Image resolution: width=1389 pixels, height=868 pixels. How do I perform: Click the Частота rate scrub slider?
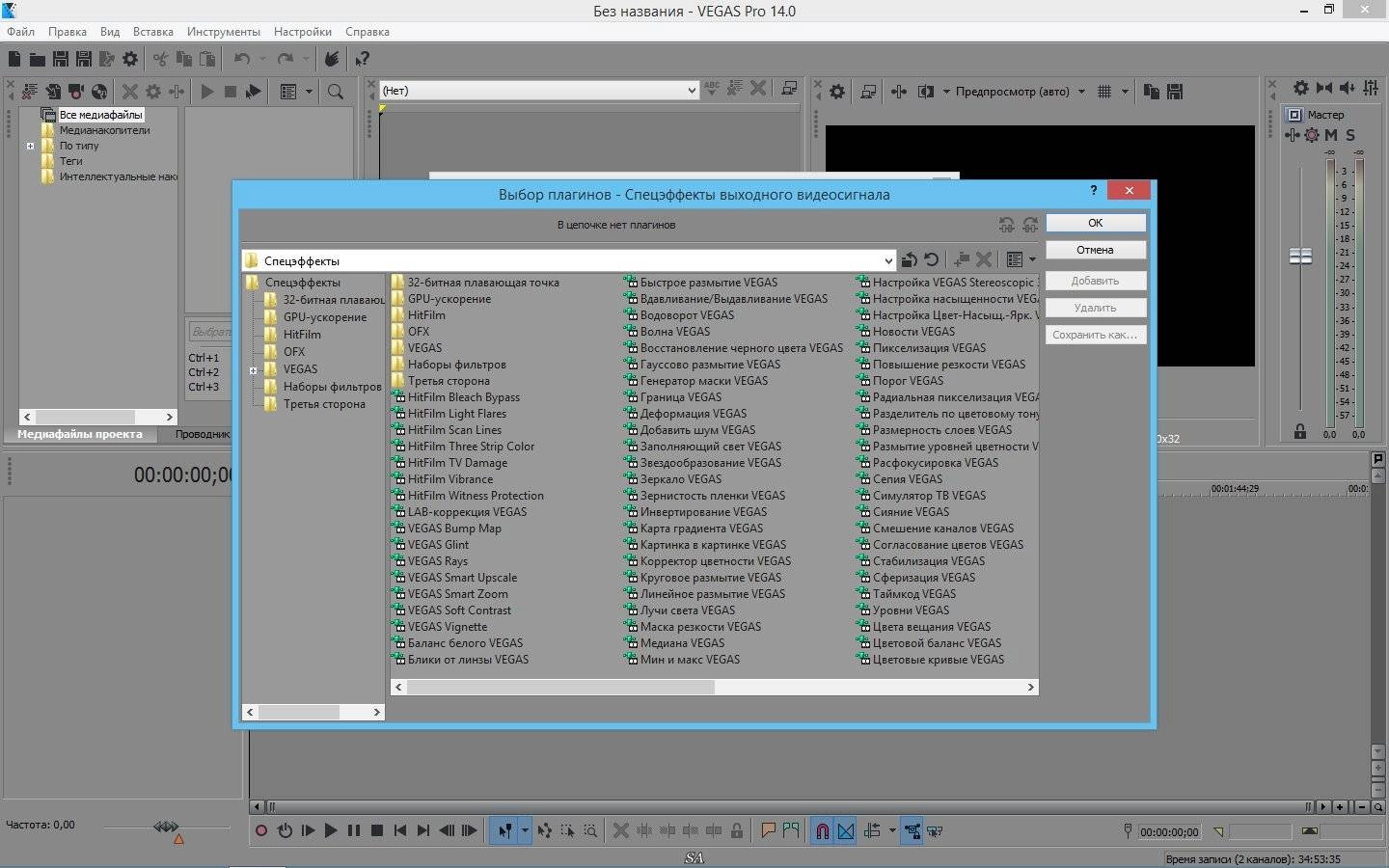point(166,827)
